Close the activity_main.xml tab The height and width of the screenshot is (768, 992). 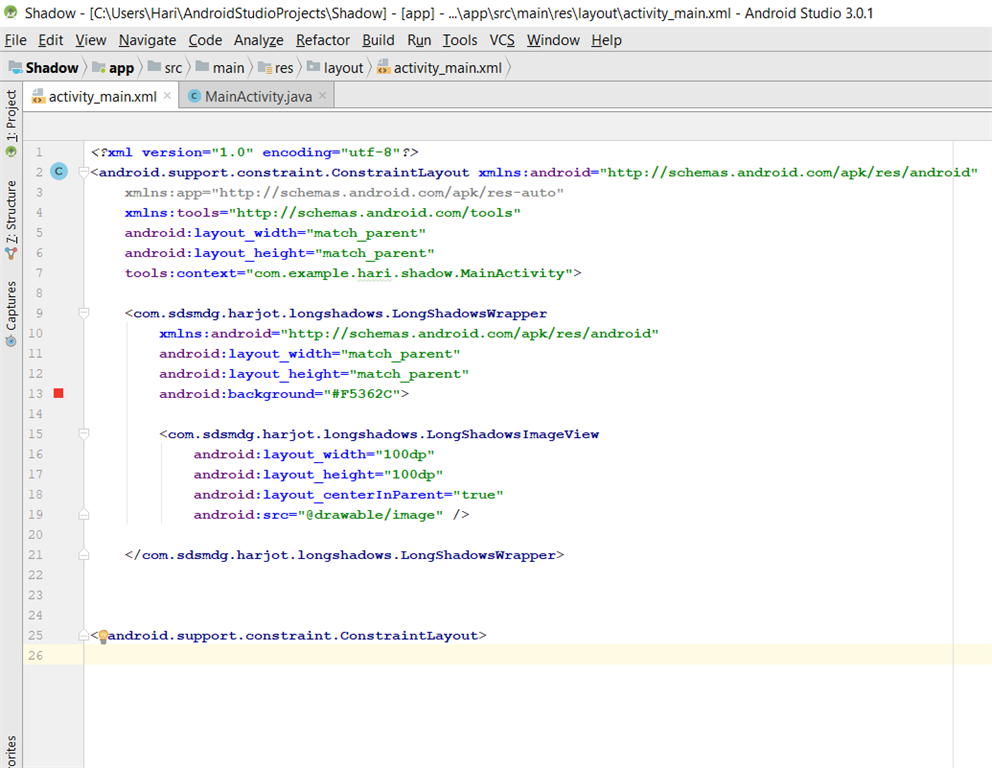click(x=168, y=96)
